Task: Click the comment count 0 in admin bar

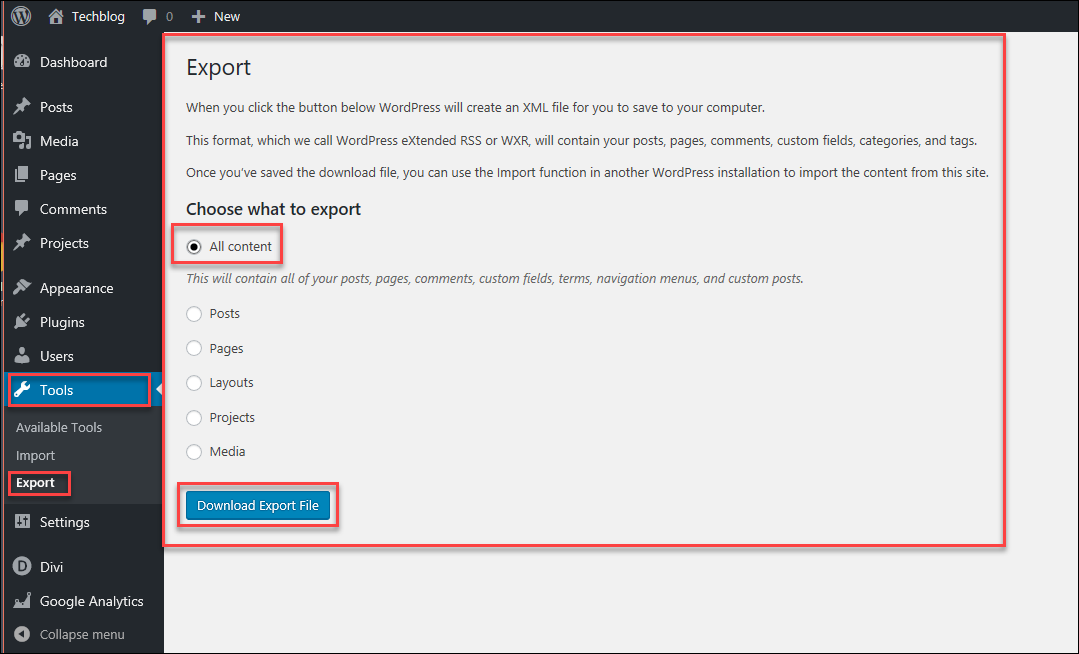Action: [169, 17]
